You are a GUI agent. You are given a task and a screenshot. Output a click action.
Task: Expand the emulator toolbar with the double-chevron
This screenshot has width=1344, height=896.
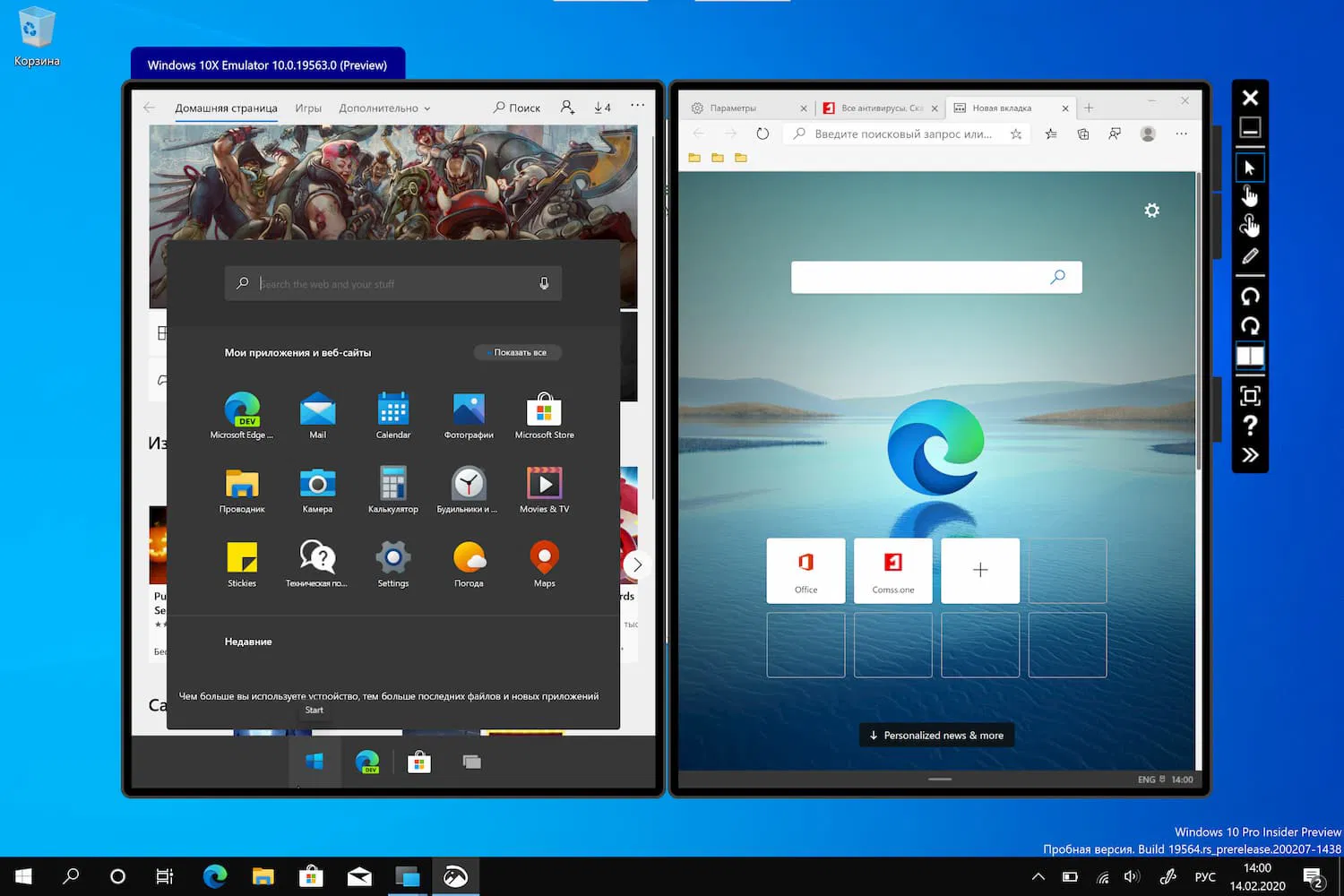pos(1250,455)
